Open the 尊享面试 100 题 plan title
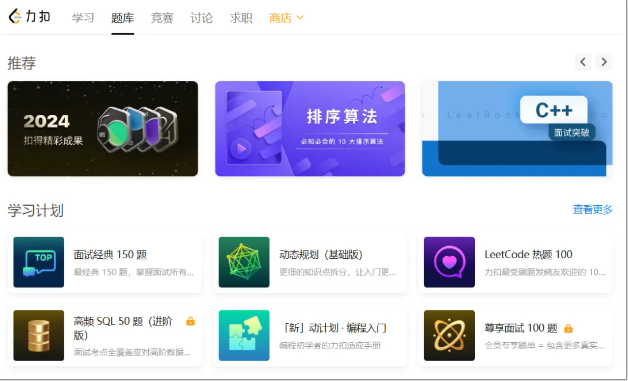Screen dimensions: 628x381 tap(521, 329)
